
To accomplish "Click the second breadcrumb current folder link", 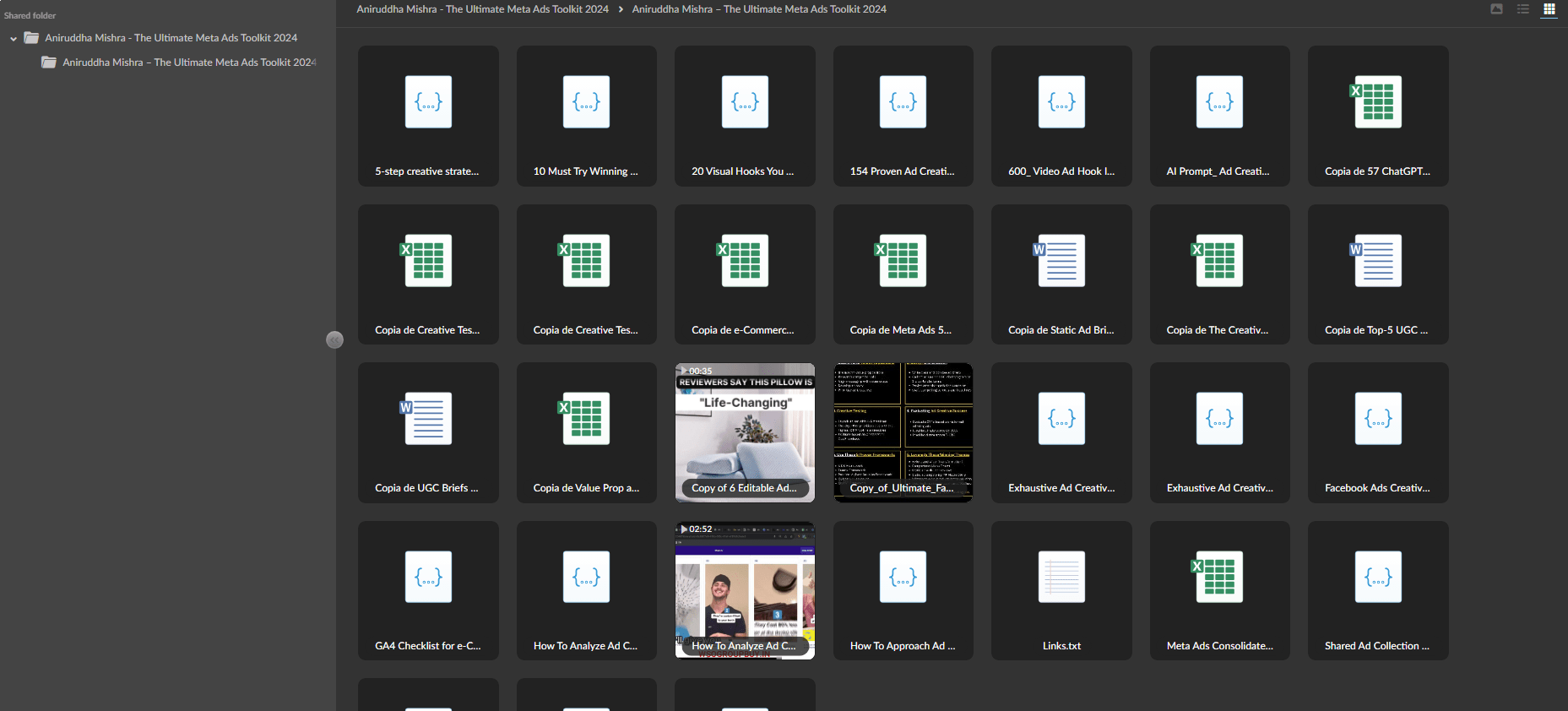I will point(759,9).
